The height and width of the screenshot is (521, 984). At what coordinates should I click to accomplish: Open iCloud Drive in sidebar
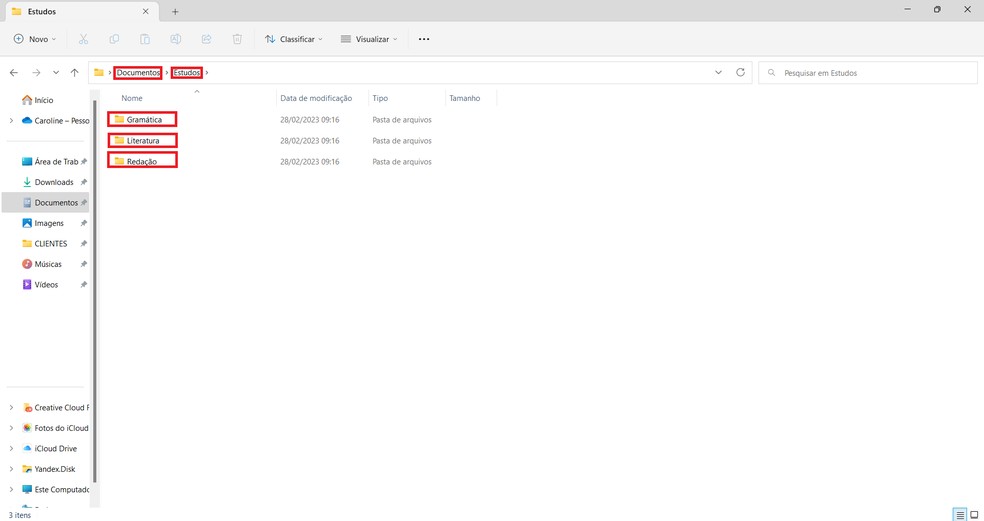coord(50,449)
